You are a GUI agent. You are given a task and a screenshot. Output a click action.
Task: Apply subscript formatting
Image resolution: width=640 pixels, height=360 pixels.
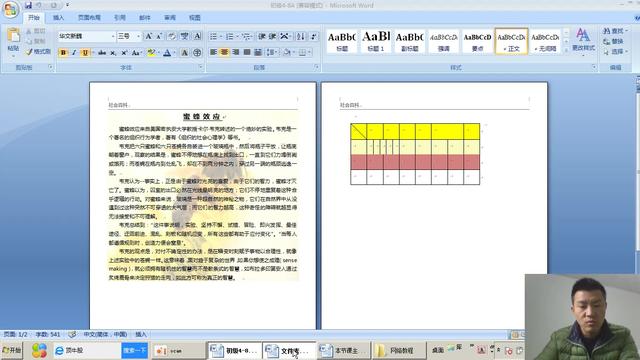click(113, 53)
